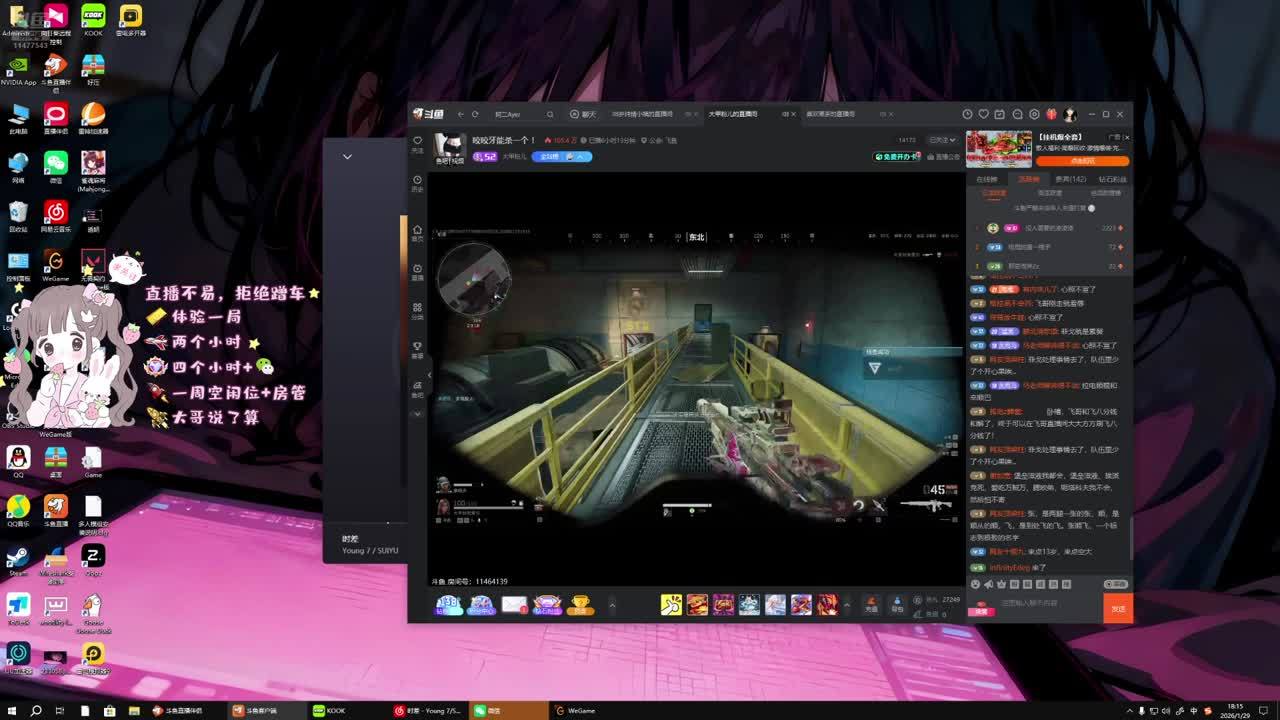The width and height of the screenshot is (1280, 720).
Task: Expand the activity icons chevron
Action: 612,604
